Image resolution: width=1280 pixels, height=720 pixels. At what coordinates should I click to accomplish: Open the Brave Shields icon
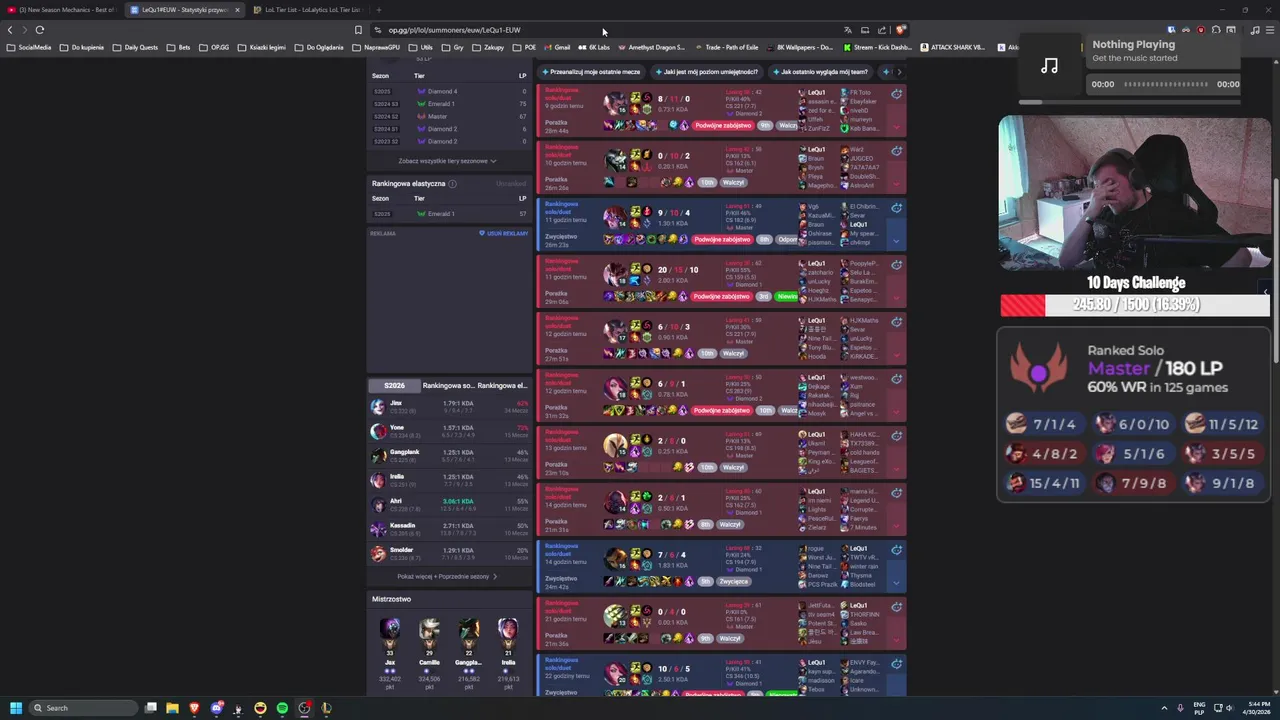click(x=900, y=30)
